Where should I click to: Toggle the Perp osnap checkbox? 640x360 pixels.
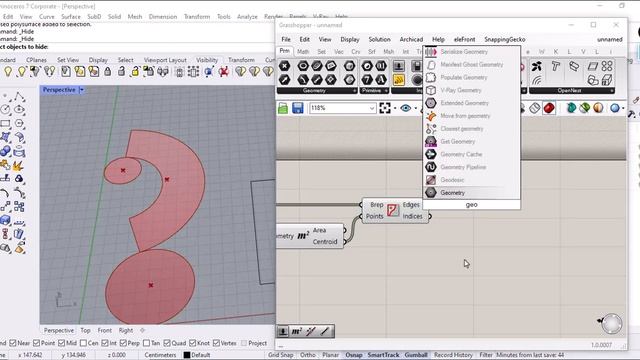(x=124, y=343)
